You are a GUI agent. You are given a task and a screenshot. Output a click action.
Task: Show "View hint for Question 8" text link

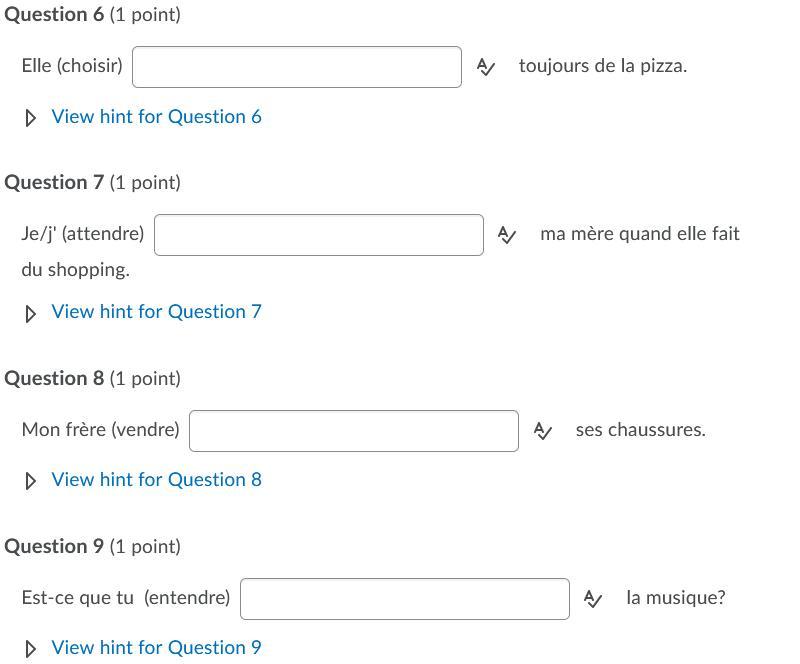coord(156,480)
